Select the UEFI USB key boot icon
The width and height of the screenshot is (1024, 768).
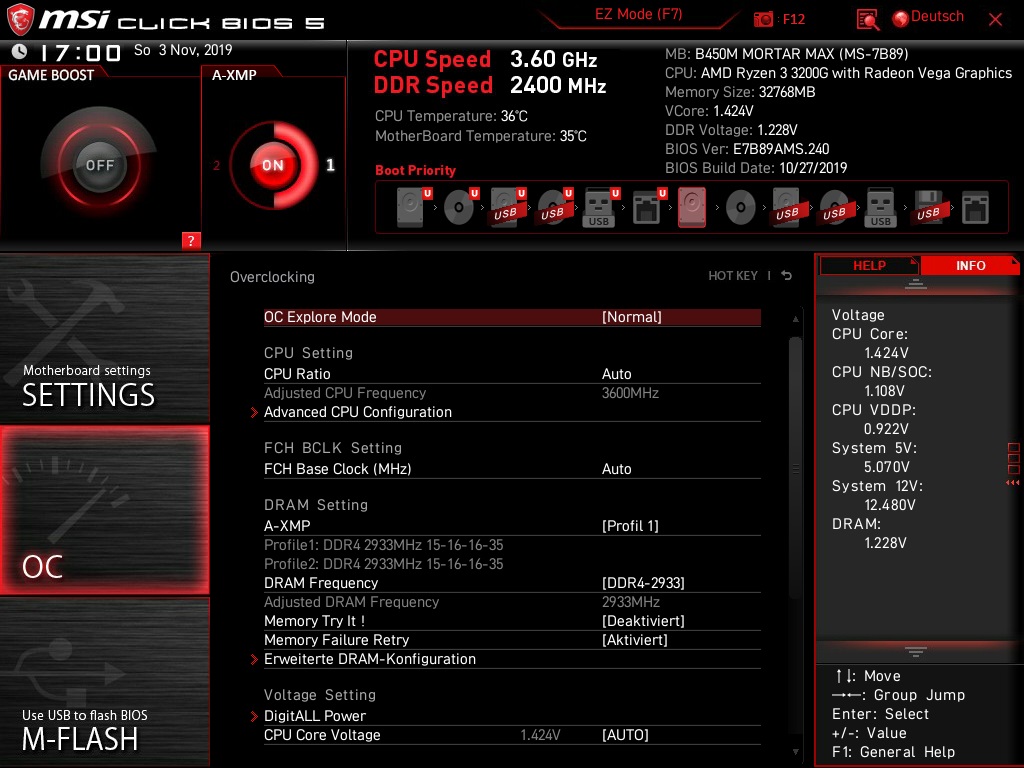click(601, 208)
